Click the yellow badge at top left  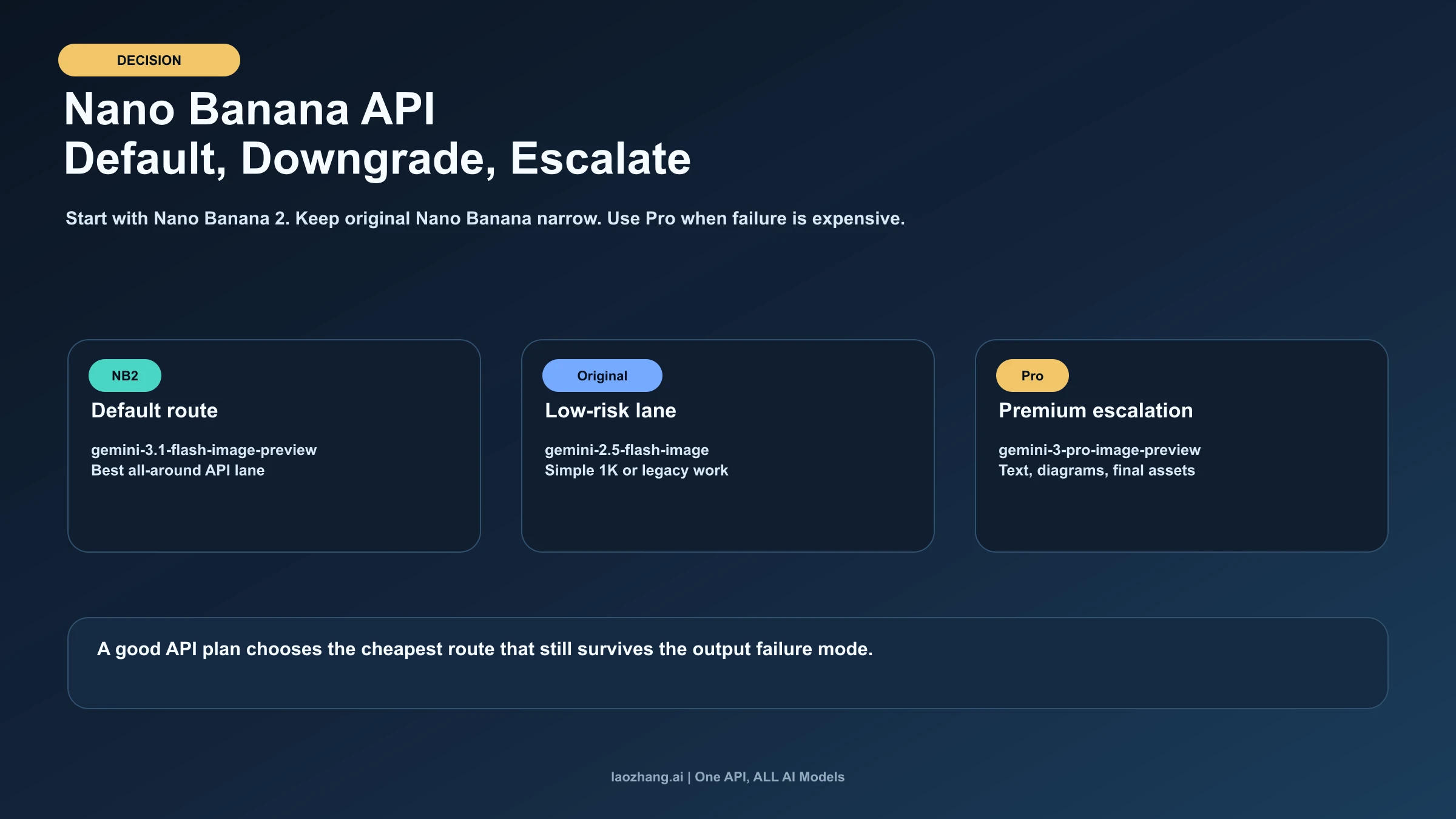coord(148,59)
